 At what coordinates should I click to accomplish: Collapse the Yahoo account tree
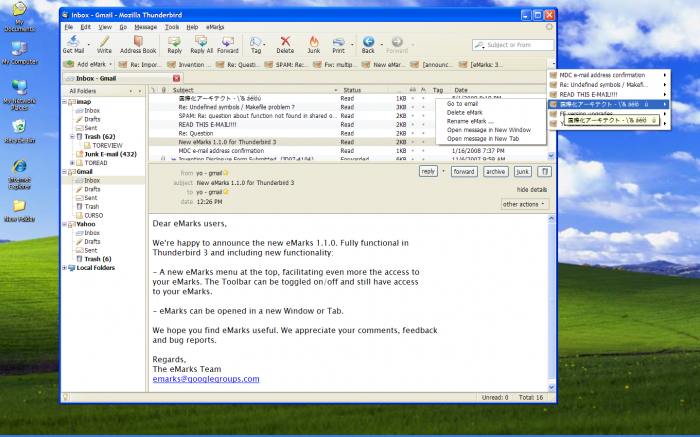(x=65, y=224)
